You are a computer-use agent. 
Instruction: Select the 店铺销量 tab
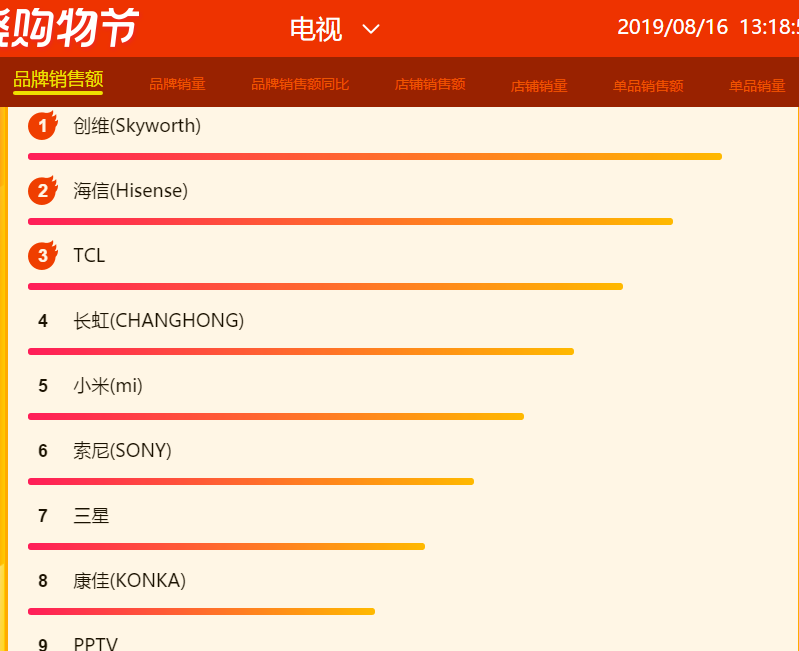539,86
